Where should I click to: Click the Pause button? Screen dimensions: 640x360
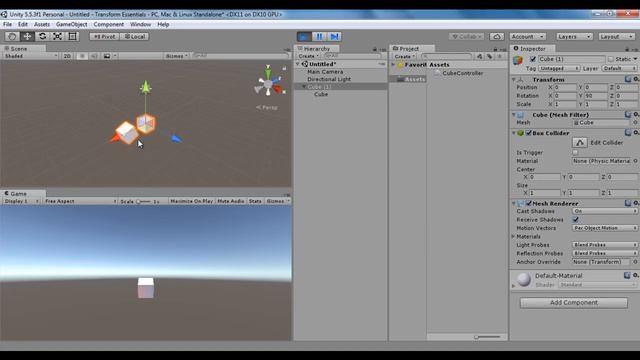coord(319,37)
